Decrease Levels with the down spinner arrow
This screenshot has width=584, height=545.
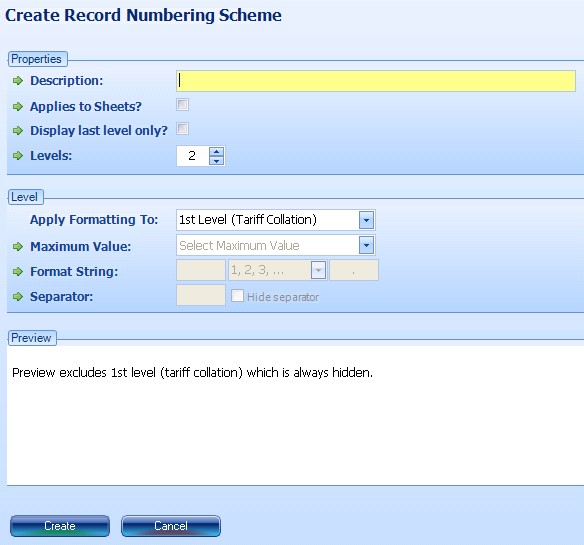(x=216, y=161)
